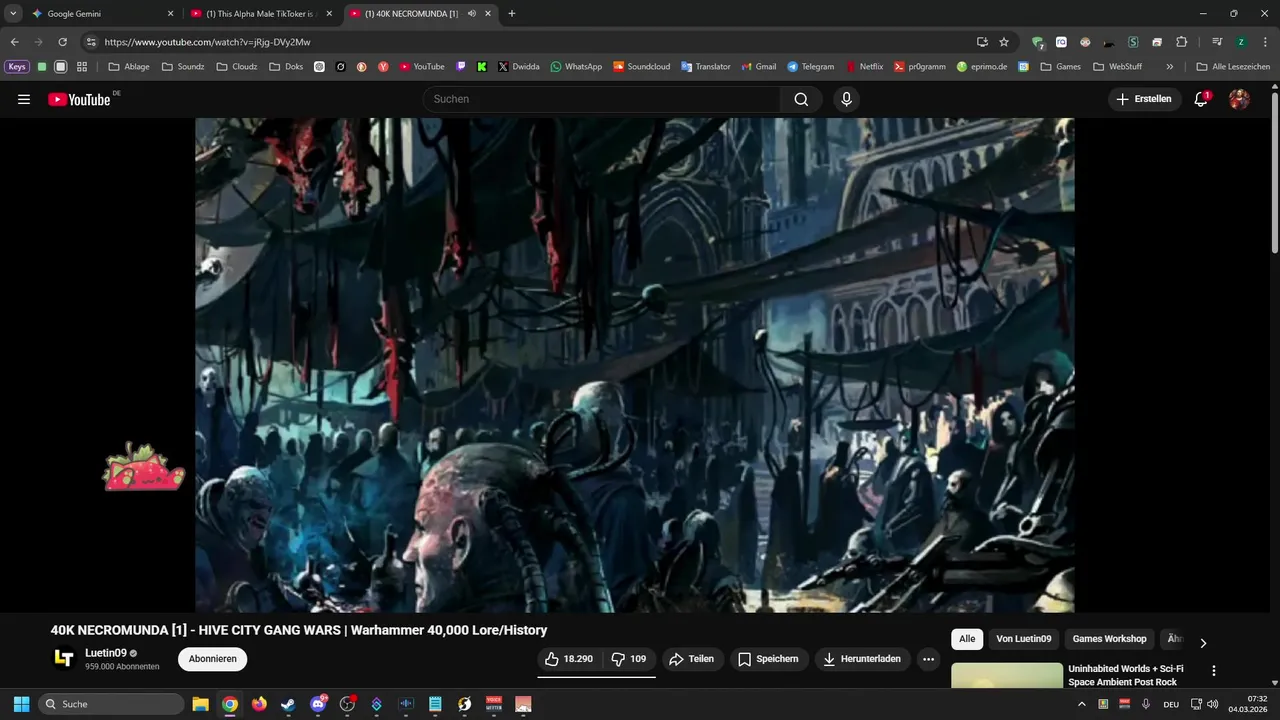
Task: Open Chrome three-dot menu
Action: (x=1264, y=42)
